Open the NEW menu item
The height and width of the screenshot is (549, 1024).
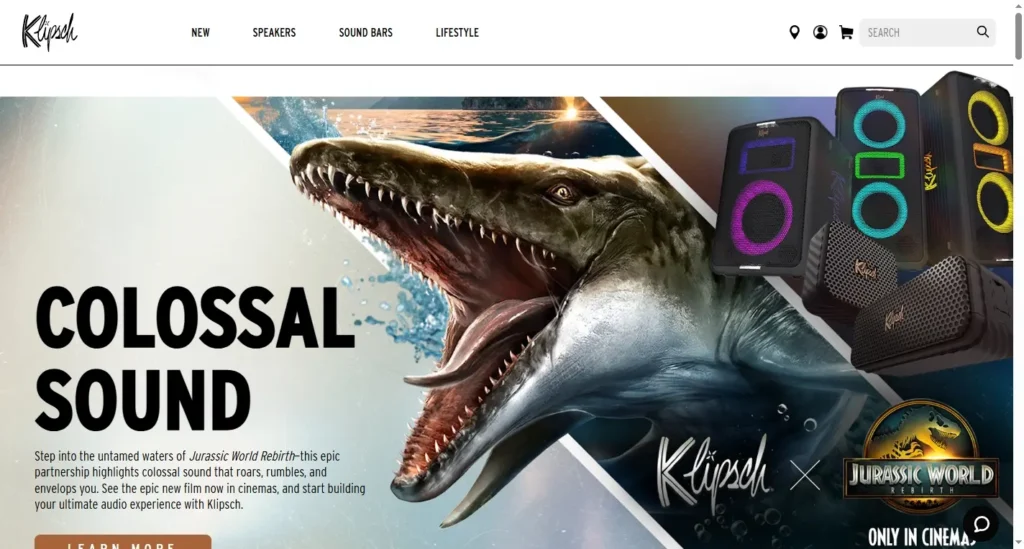[x=200, y=33]
